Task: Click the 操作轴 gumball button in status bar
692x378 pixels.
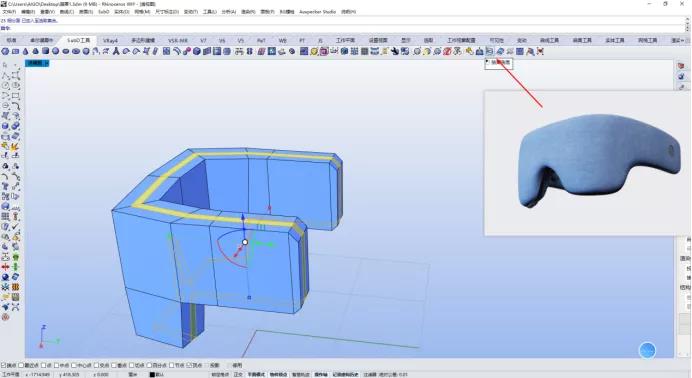Action: (x=321, y=374)
